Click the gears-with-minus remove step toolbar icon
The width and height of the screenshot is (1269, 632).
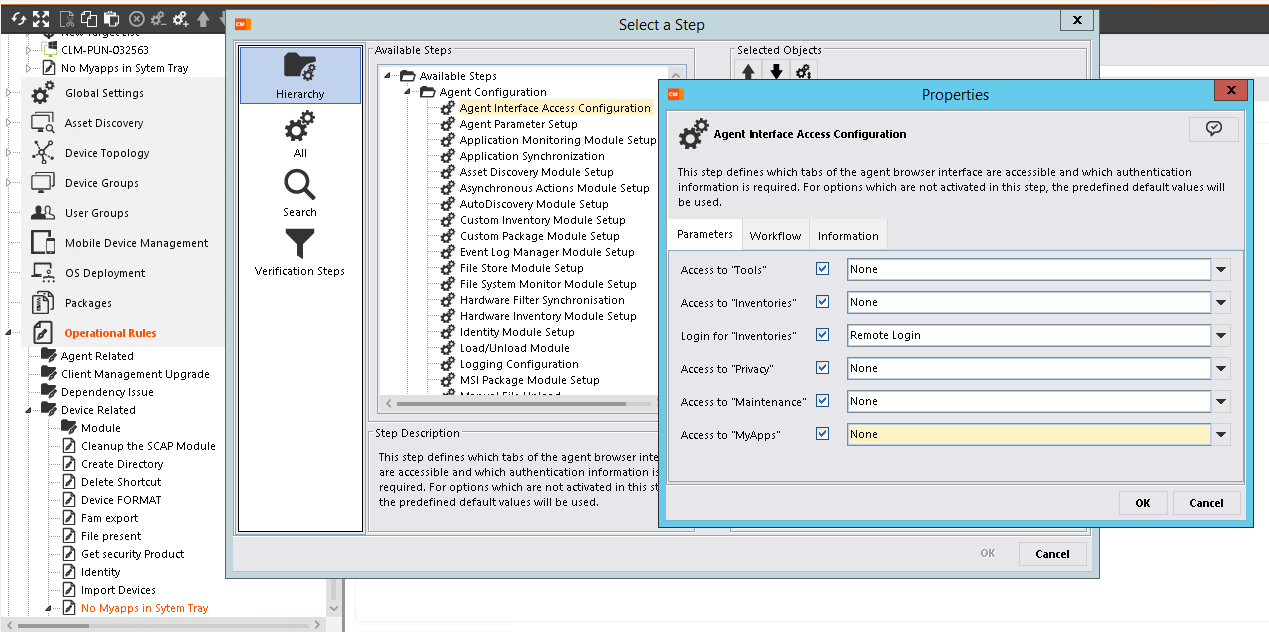click(x=159, y=19)
